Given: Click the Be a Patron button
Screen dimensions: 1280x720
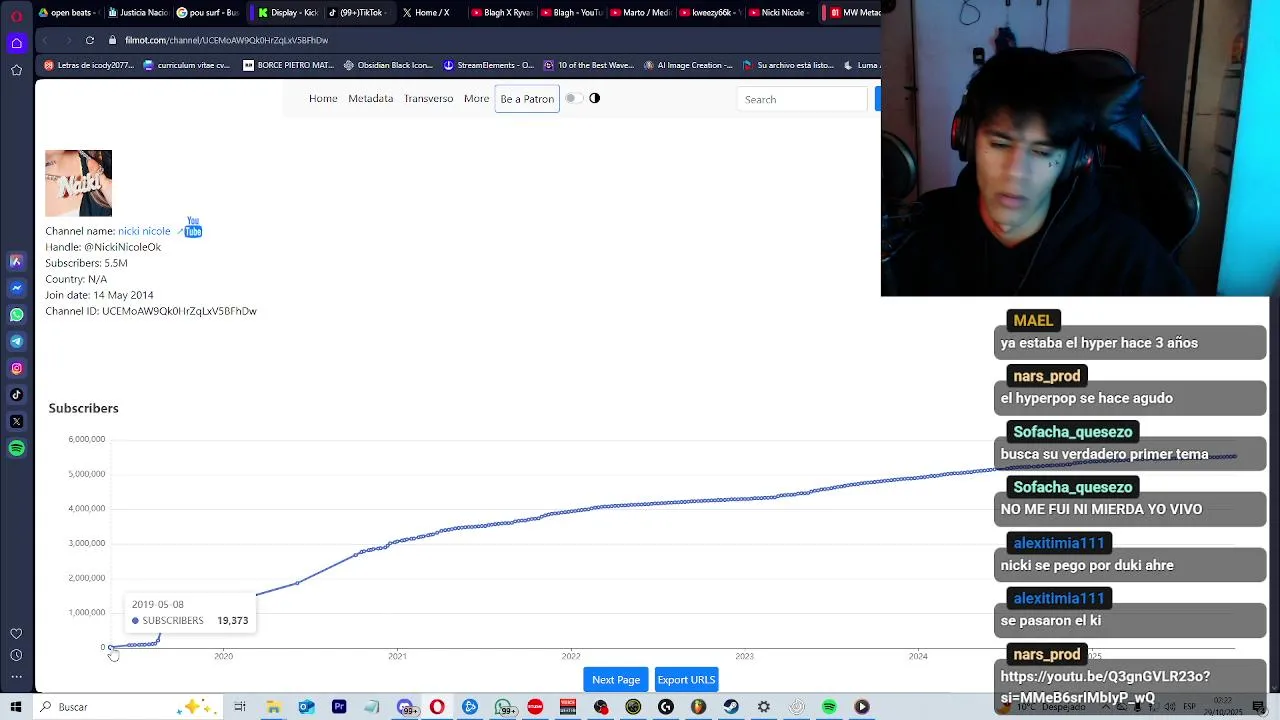Looking at the screenshot, I should (x=527, y=99).
